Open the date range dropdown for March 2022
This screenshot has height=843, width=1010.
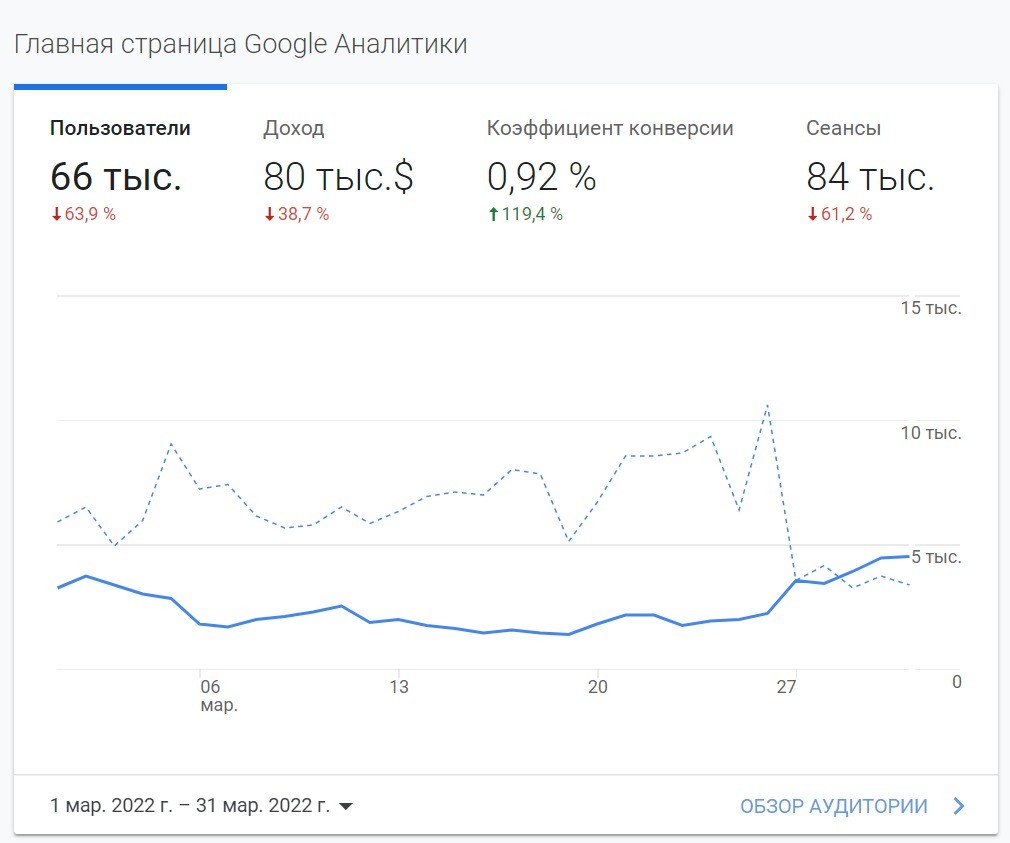click(202, 806)
